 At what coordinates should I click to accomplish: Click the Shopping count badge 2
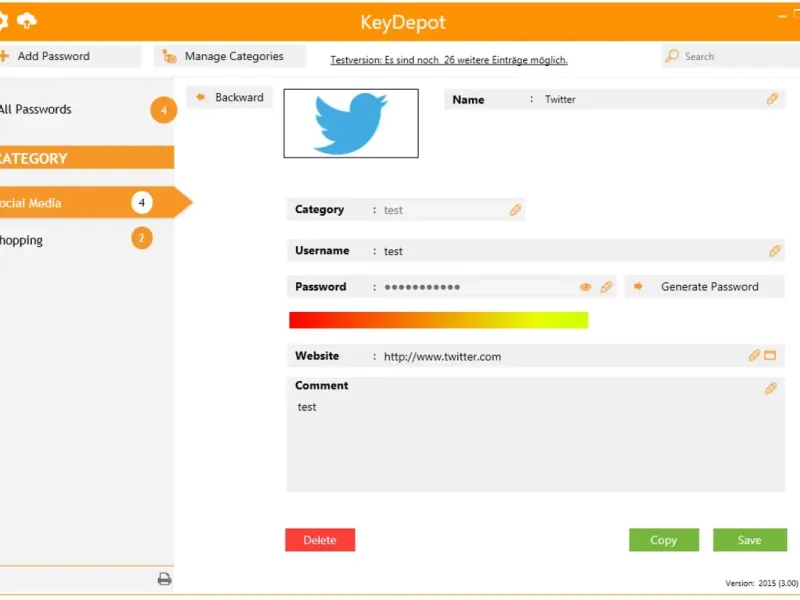(142, 238)
